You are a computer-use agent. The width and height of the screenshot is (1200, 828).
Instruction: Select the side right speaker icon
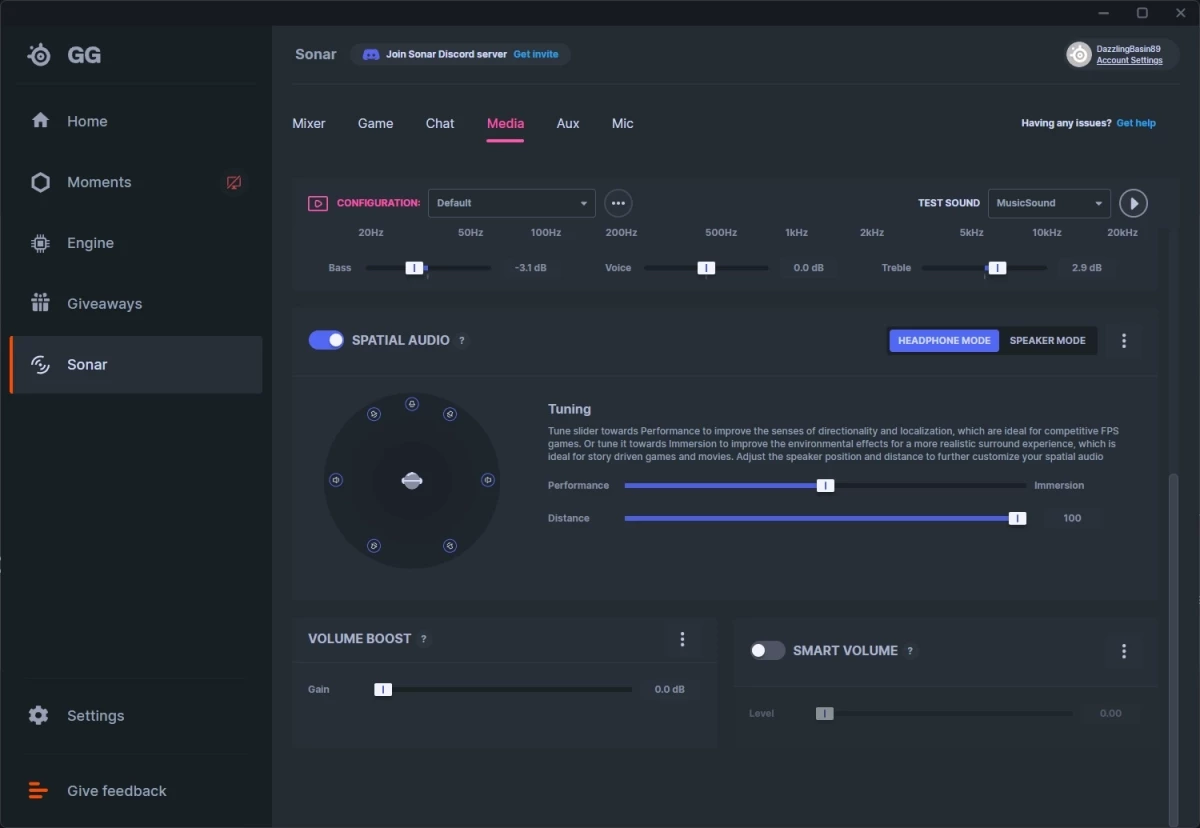pyautogui.click(x=487, y=480)
